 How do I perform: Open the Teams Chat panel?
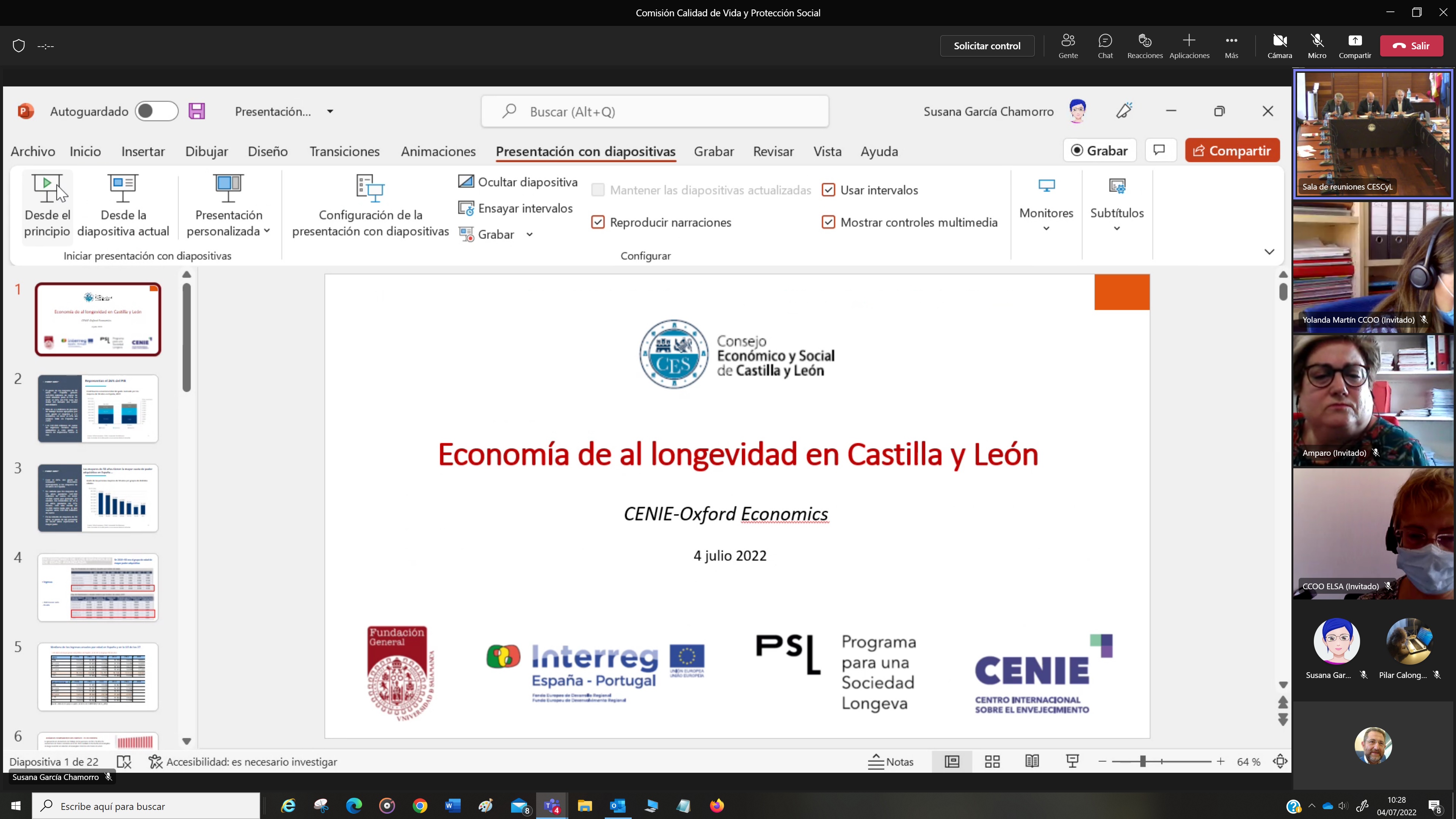click(x=1105, y=46)
